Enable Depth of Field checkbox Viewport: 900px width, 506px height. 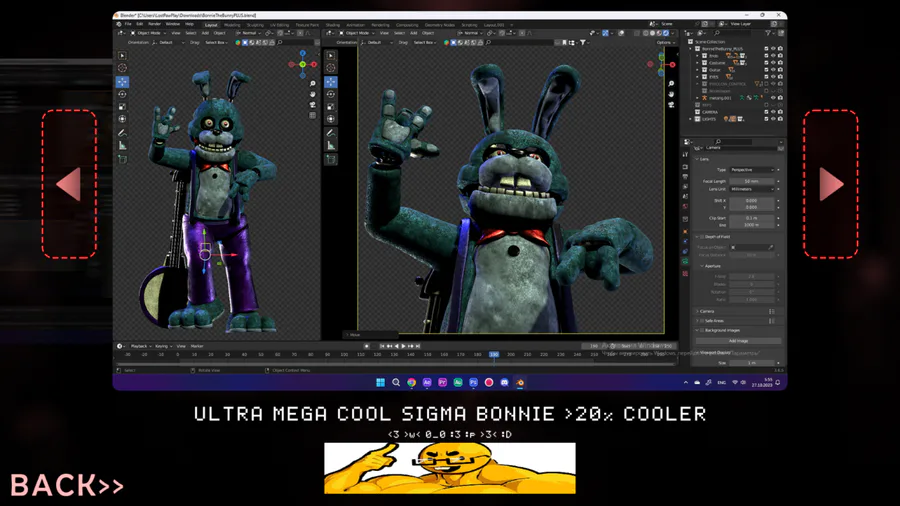[x=701, y=237]
